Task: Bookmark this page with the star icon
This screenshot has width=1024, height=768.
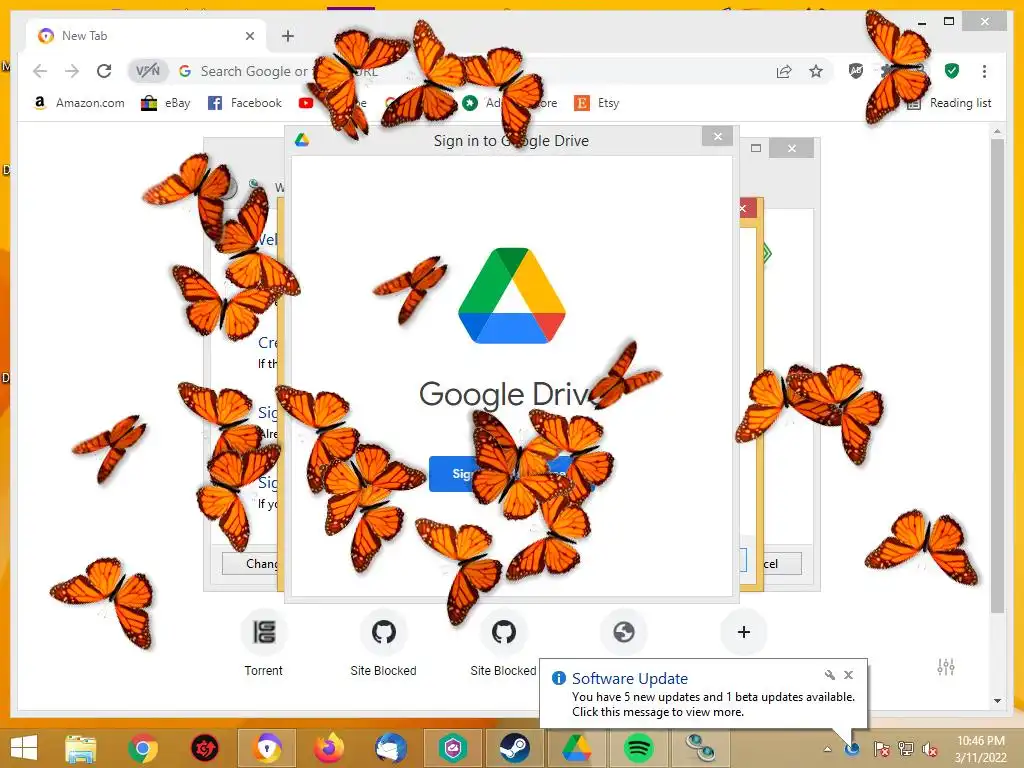Action: pyautogui.click(x=816, y=71)
